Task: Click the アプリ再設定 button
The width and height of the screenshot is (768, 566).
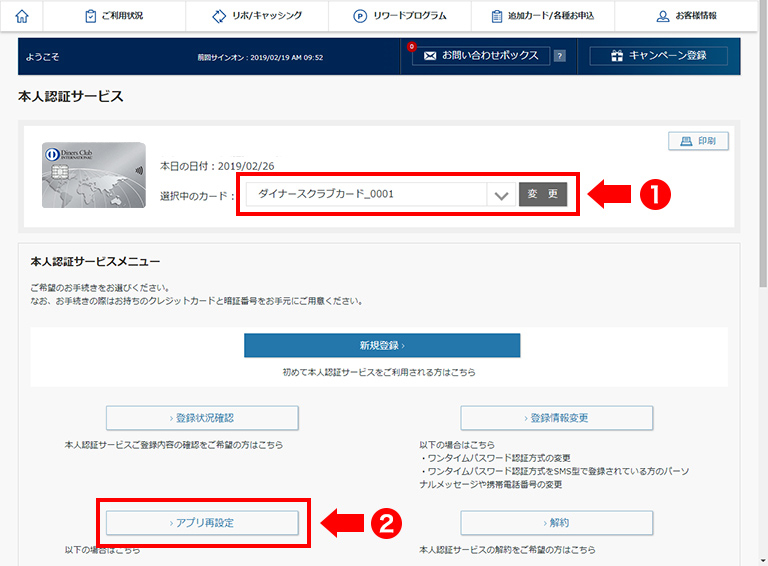Action: (x=202, y=523)
